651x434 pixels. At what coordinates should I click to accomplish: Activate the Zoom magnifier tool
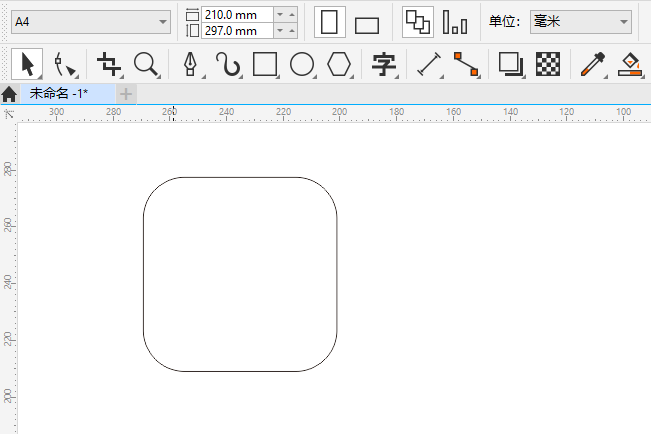[x=147, y=65]
